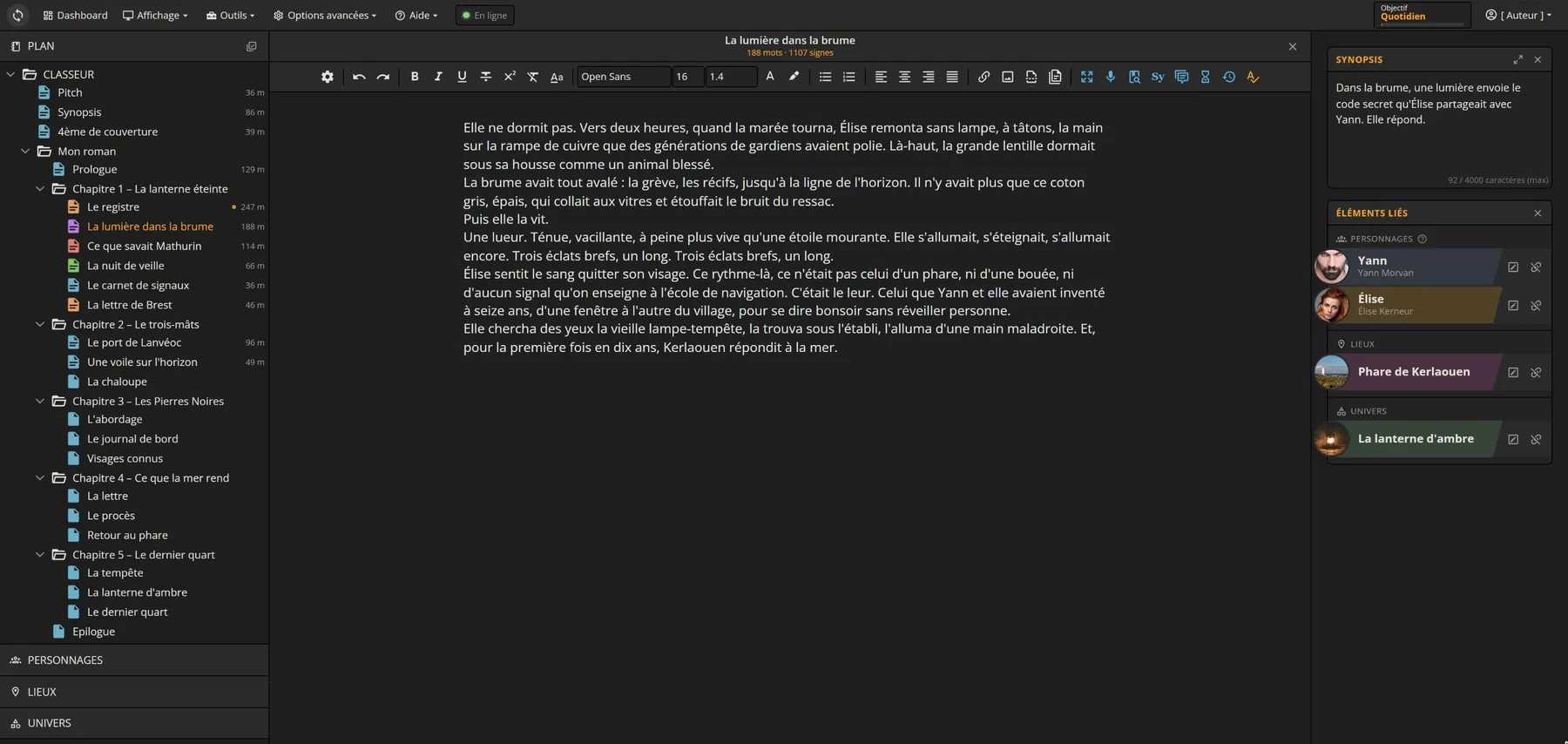Image resolution: width=1568 pixels, height=744 pixels.
Task: Open the Open Sans font selector
Action: click(624, 77)
